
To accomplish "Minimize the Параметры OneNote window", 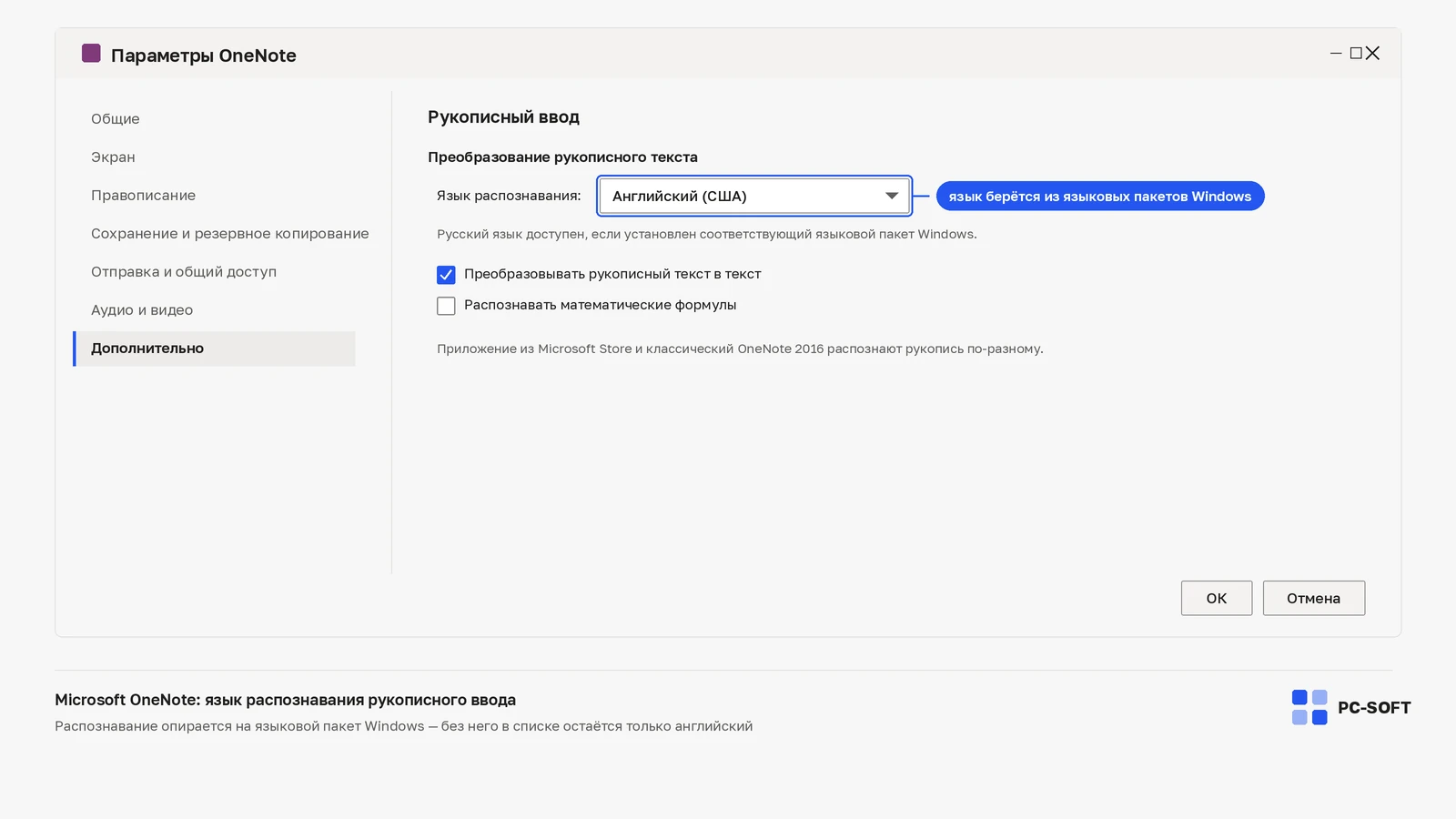I will click(1336, 54).
